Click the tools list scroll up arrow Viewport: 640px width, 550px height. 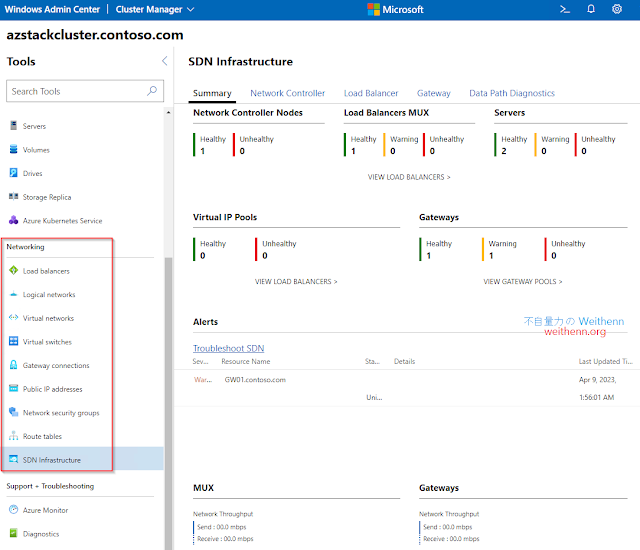point(168,113)
